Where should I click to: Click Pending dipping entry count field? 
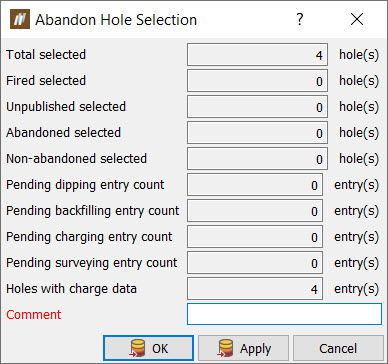pyautogui.click(x=255, y=184)
